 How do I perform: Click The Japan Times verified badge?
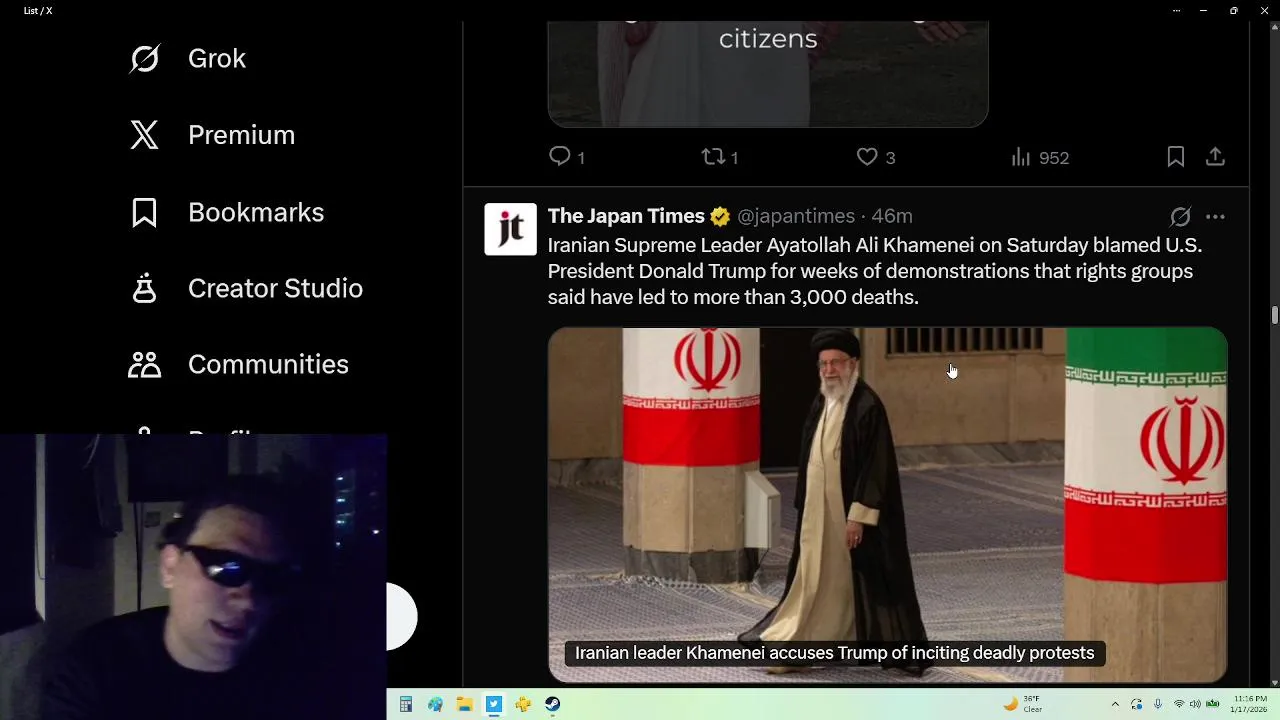tap(720, 217)
